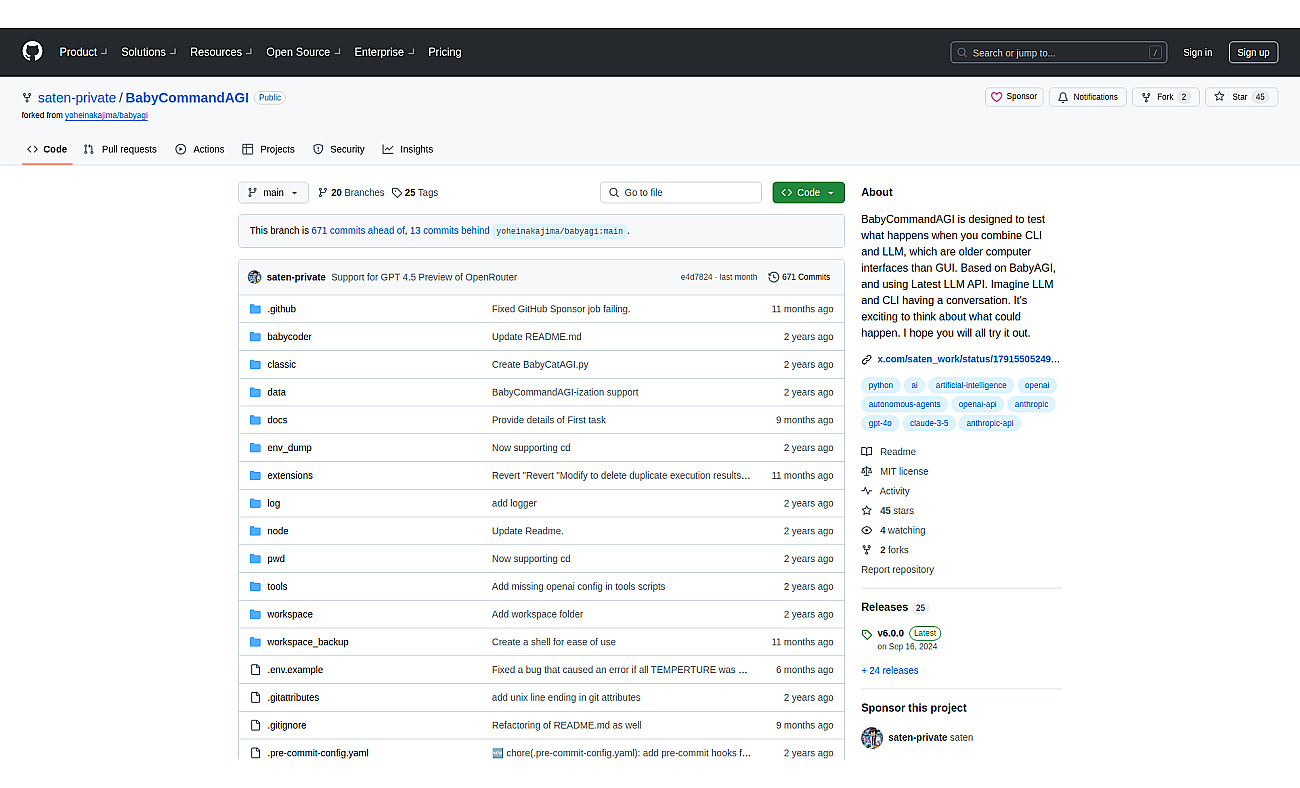Screen dimensions: 1300x788
Task: Click the .gitignore file icon
Action: point(255,725)
